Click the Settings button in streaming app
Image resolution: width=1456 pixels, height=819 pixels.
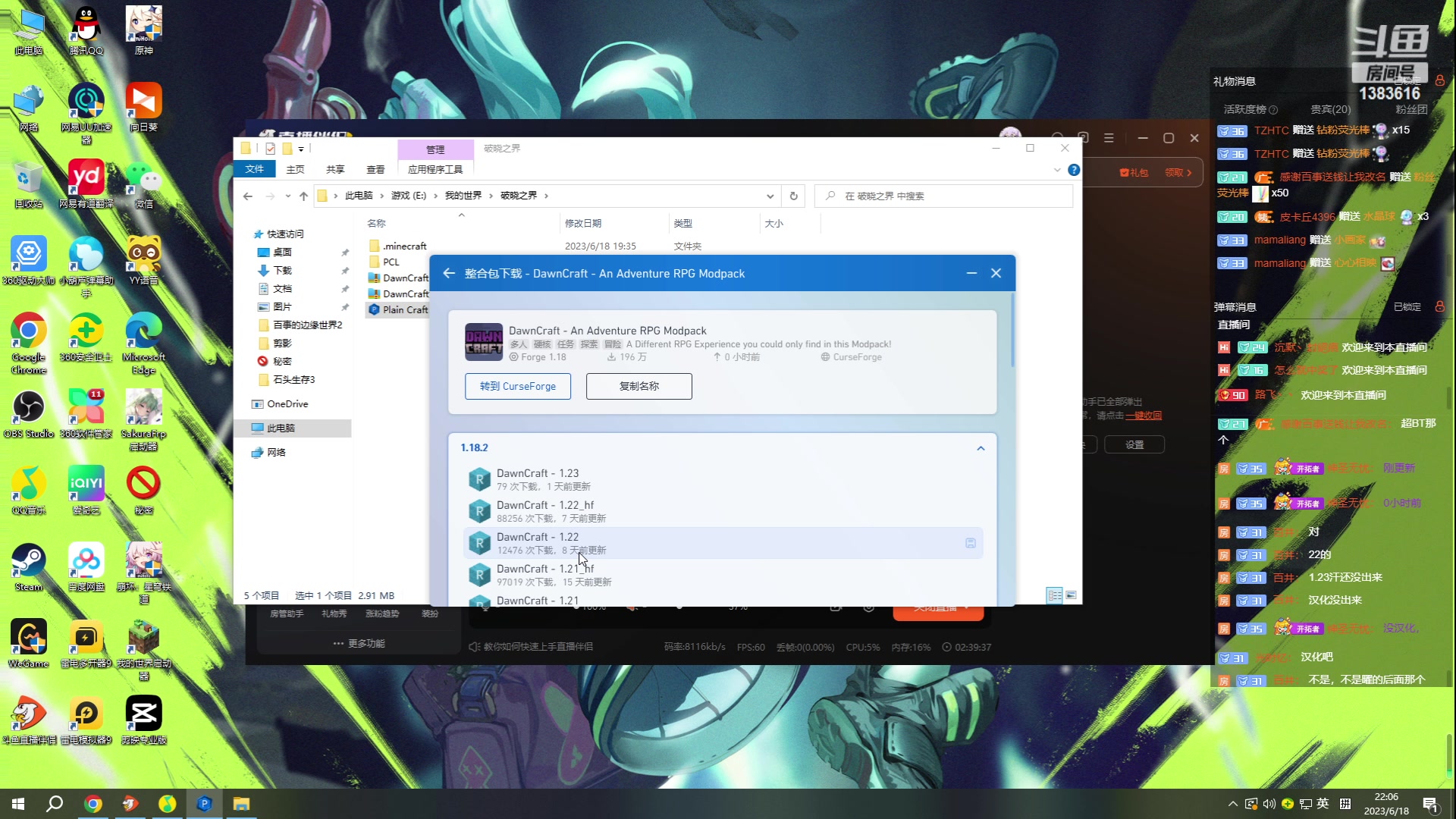(1134, 445)
